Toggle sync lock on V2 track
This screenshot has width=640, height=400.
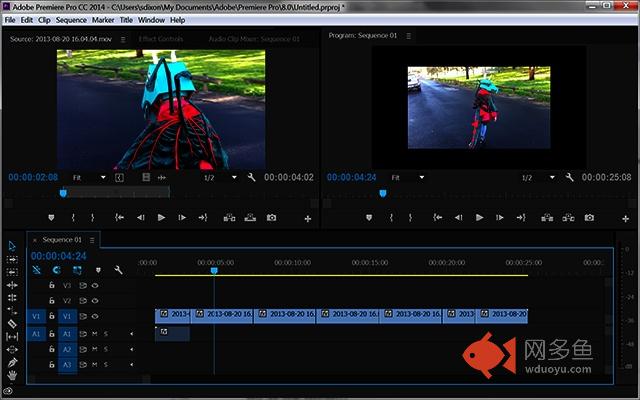(83, 301)
